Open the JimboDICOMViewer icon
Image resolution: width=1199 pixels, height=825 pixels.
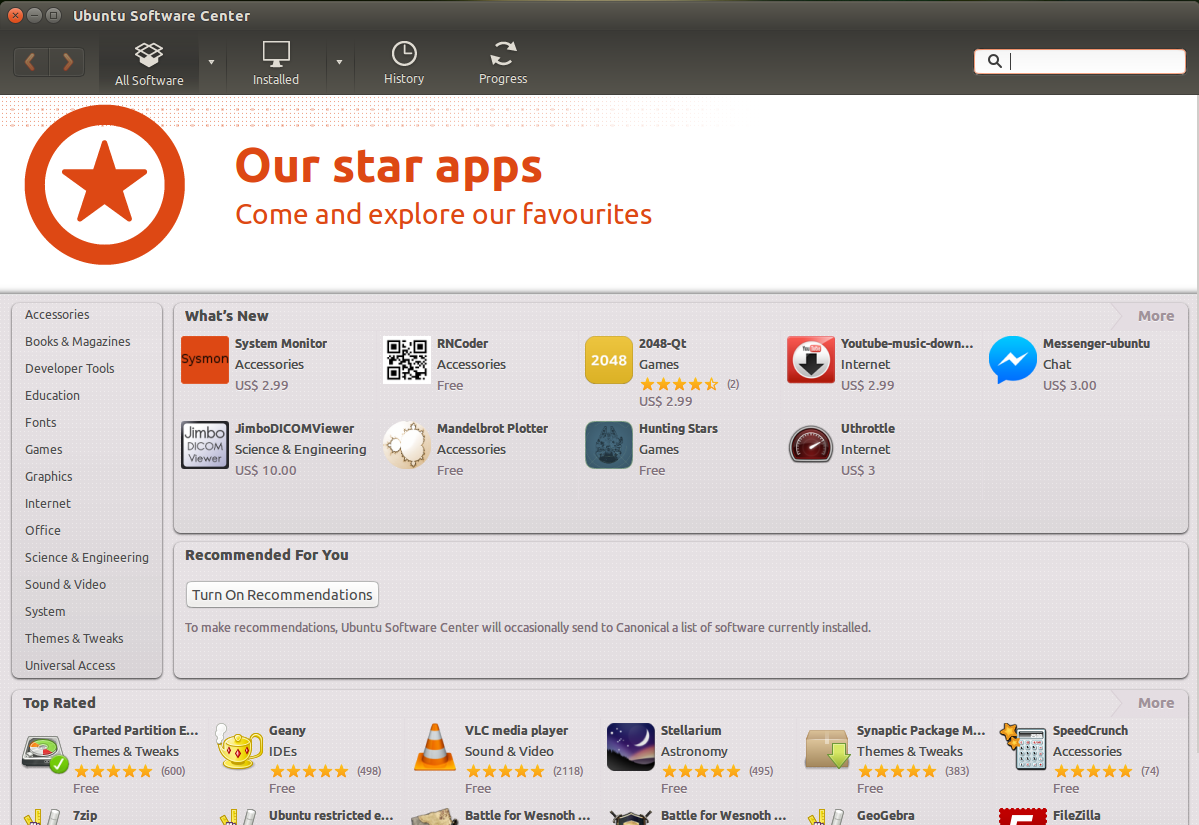(205, 444)
